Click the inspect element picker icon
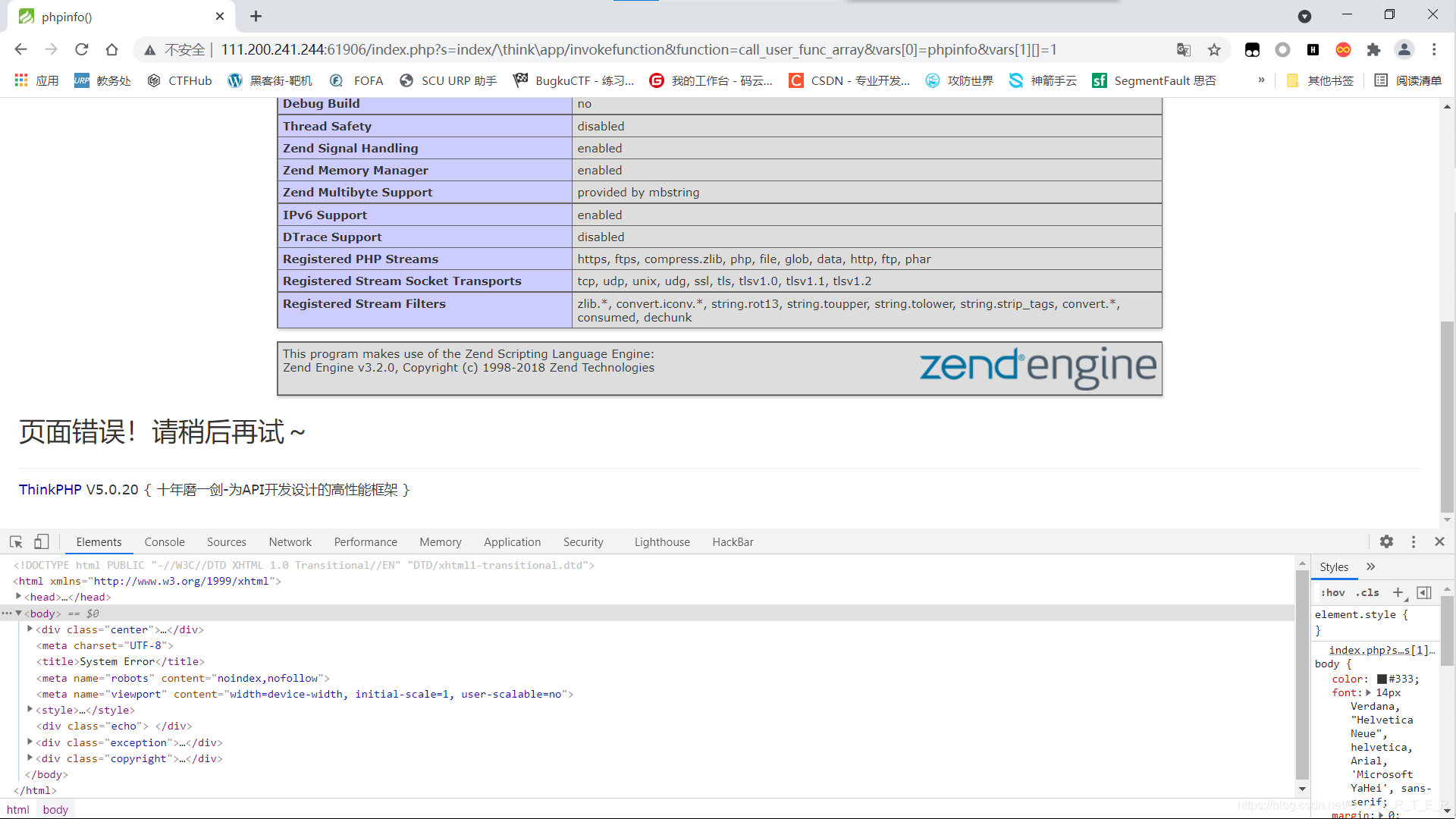The width and height of the screenshot is (1456, 819). 16,541
